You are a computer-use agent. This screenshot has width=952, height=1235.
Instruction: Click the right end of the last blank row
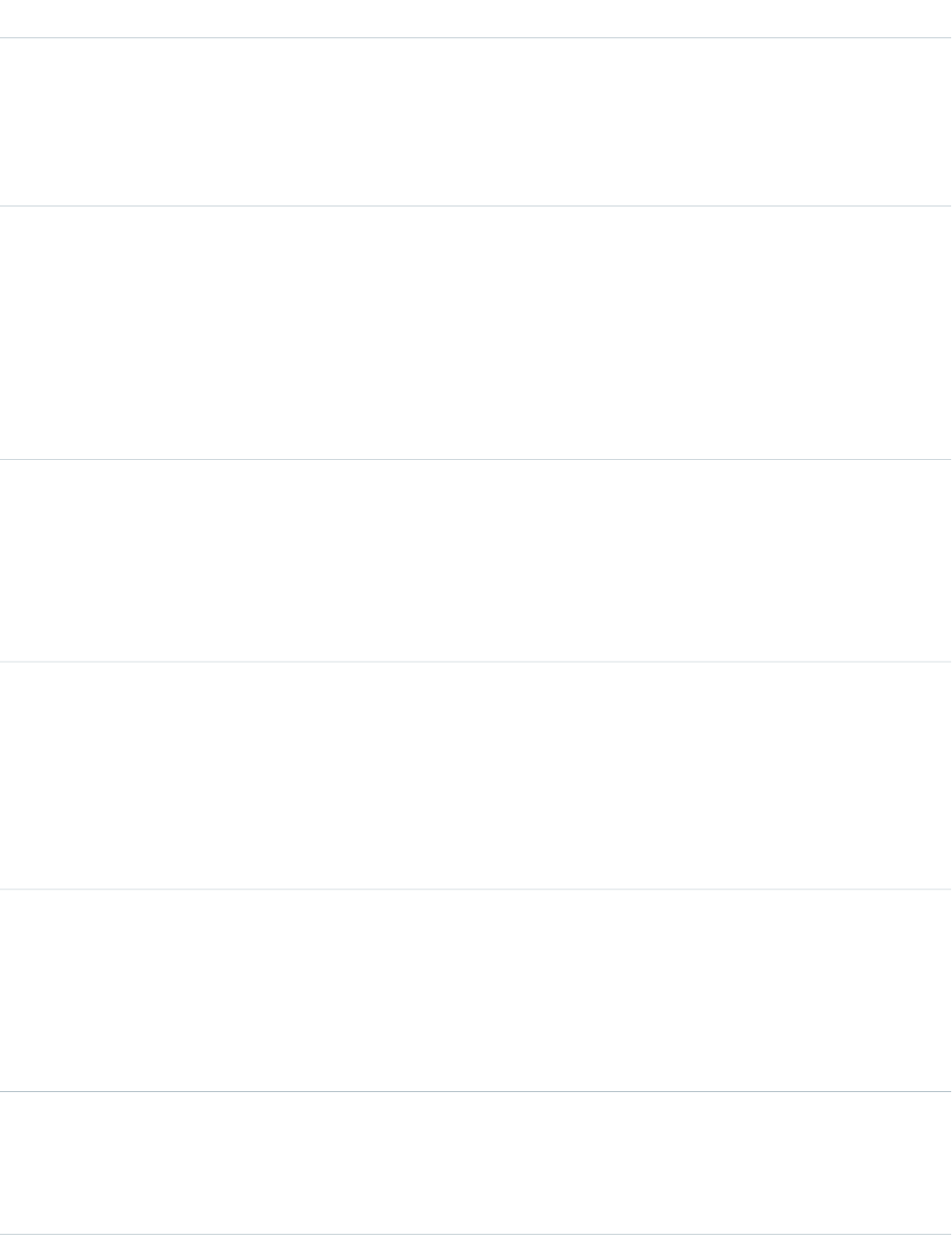(942, 1163)
